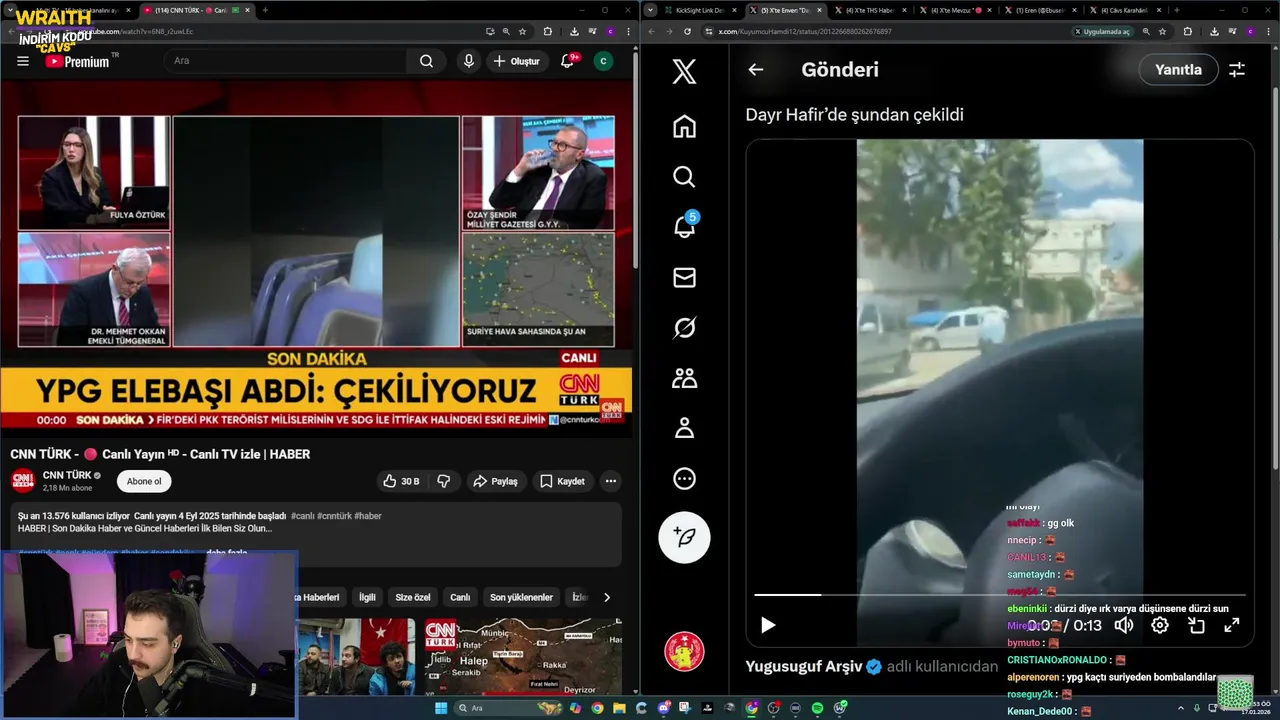1280x720 pixels.
Task: Click Abone ol subscribe button
Action: pos(144,481)
